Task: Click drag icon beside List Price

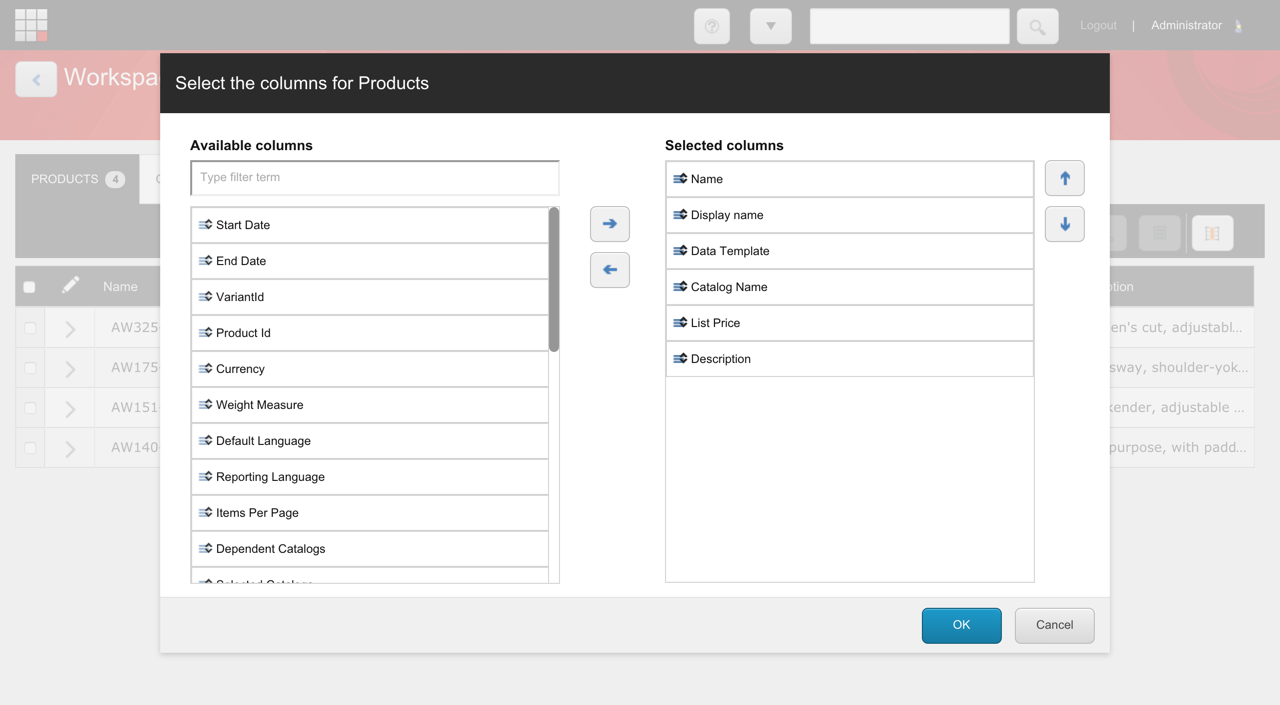Action: coord(680,323)
